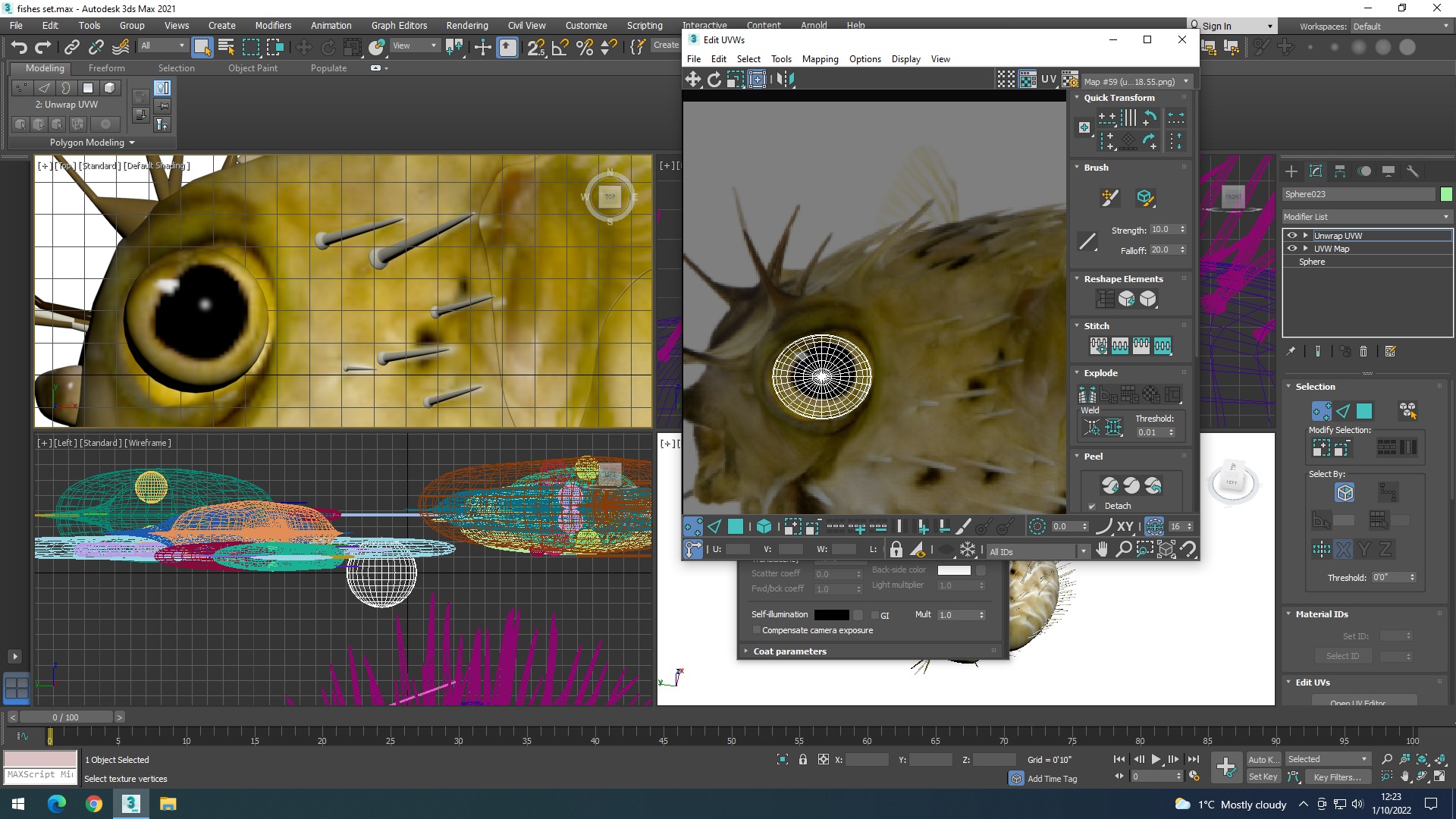Open the Modifiers menu
1456x819 pixels.
click(273, 25)
